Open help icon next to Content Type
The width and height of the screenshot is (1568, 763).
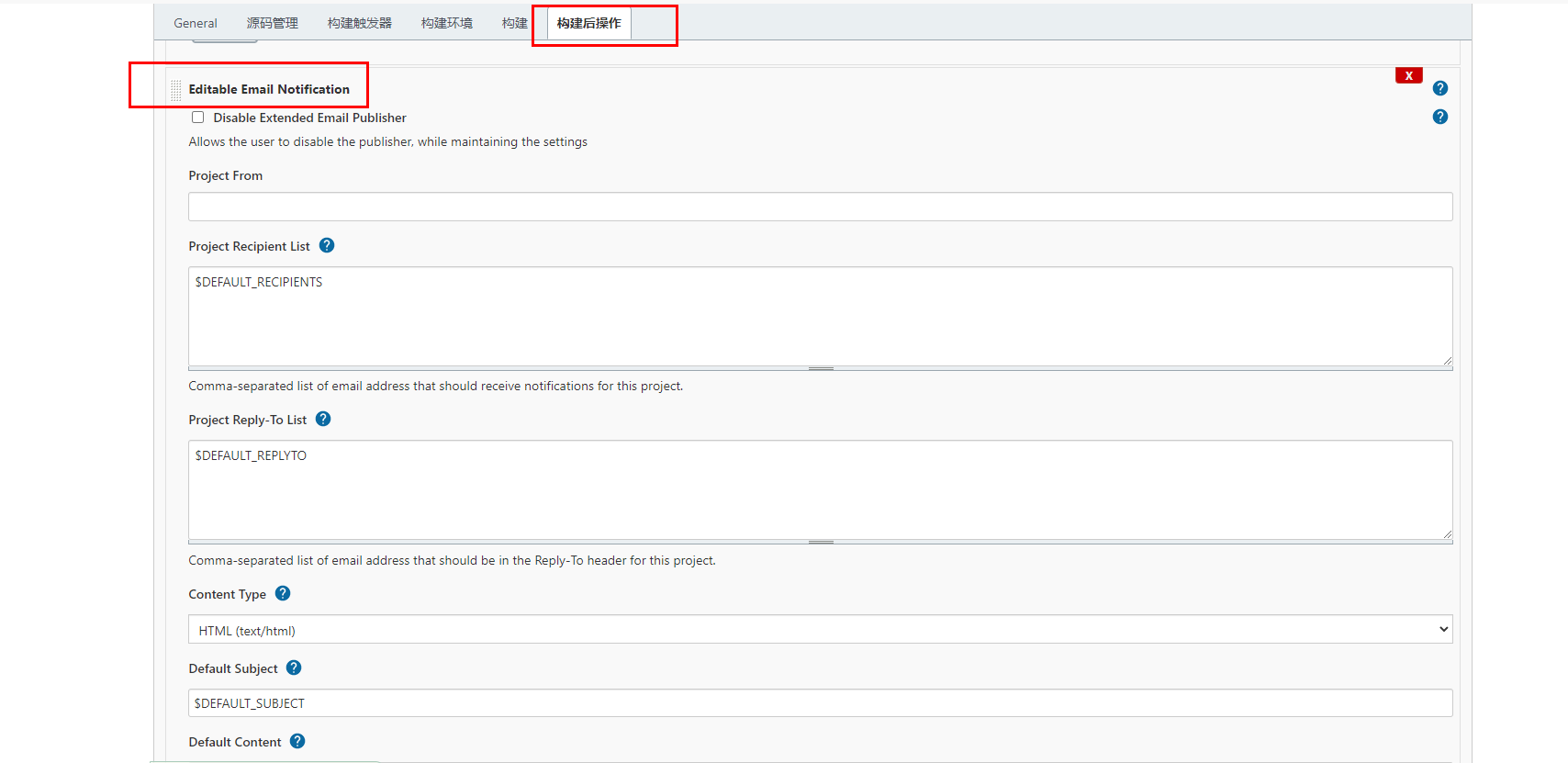(283, 593)
